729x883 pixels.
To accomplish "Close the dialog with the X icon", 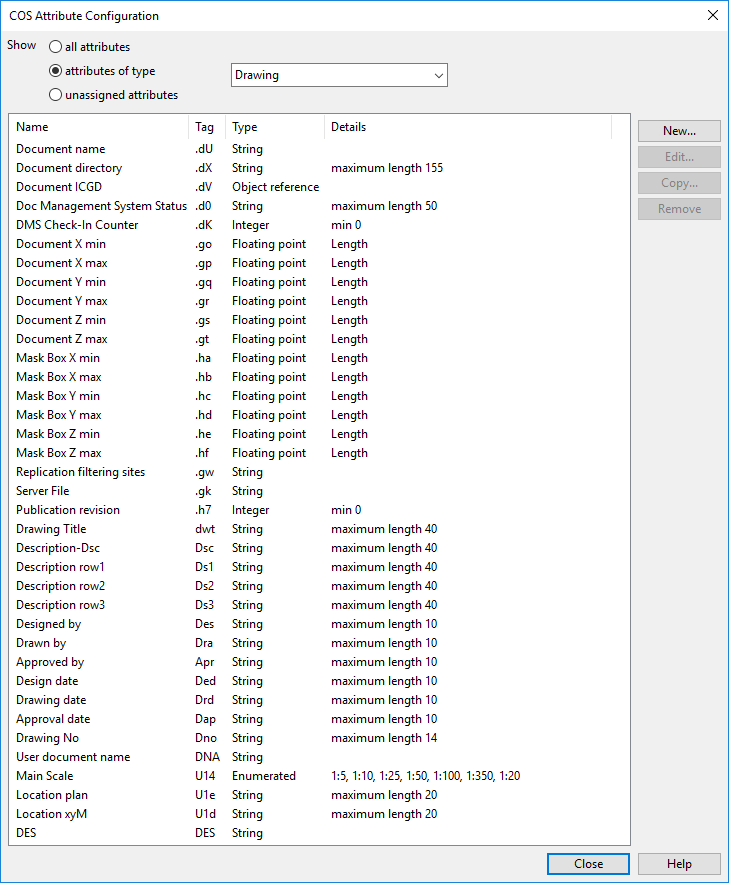I will [x=712, y=15].
